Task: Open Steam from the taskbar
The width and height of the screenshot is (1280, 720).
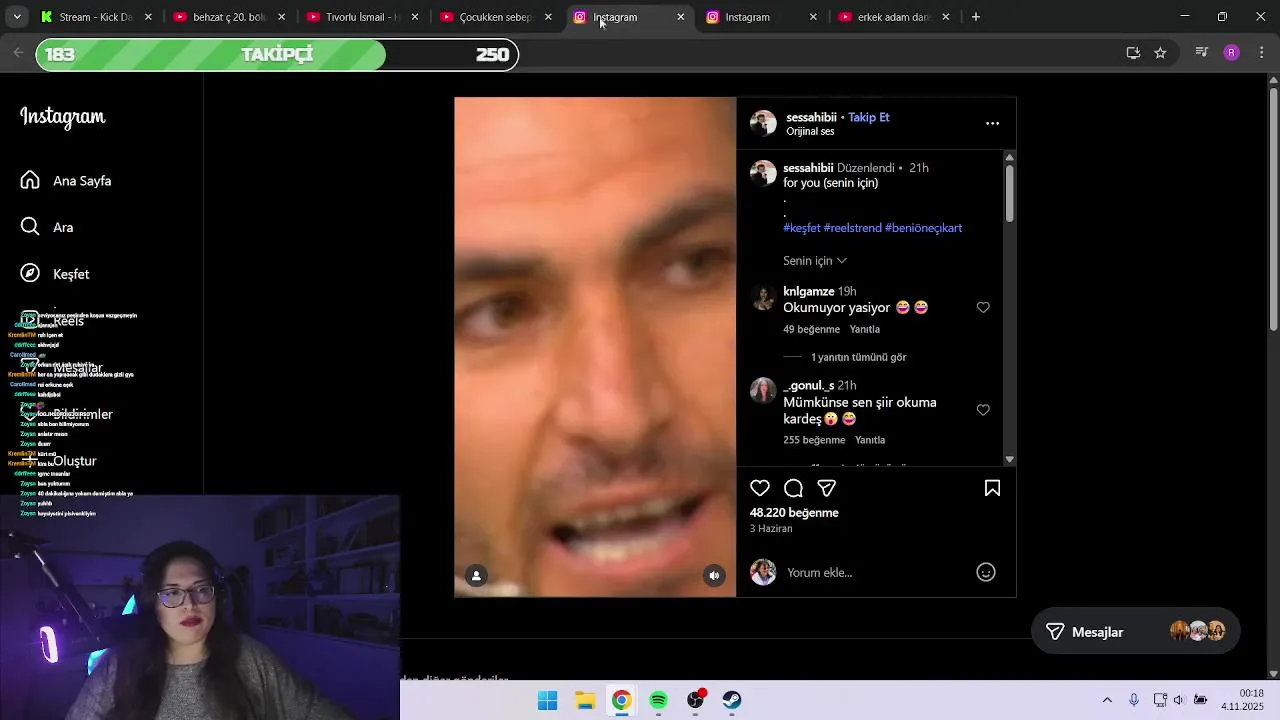Action: click(x=733, y=700)
